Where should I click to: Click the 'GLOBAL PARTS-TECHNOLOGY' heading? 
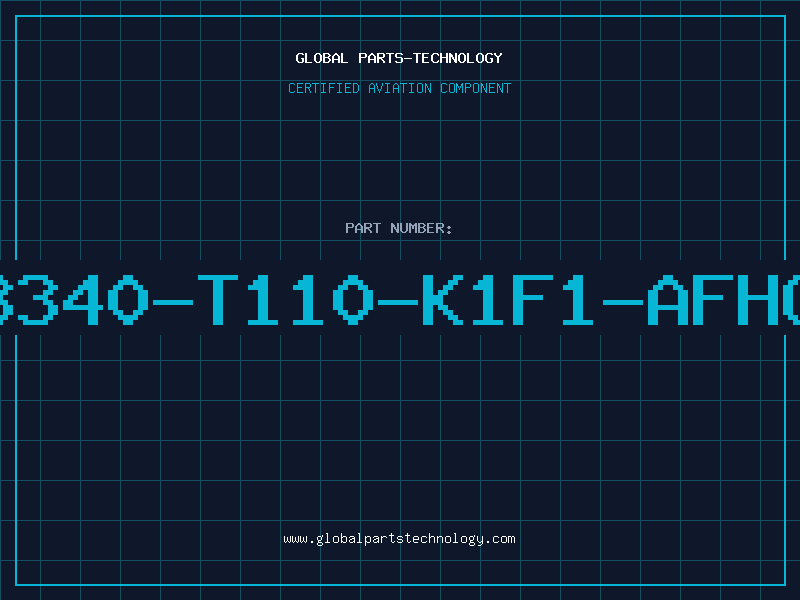click(399, 58)
